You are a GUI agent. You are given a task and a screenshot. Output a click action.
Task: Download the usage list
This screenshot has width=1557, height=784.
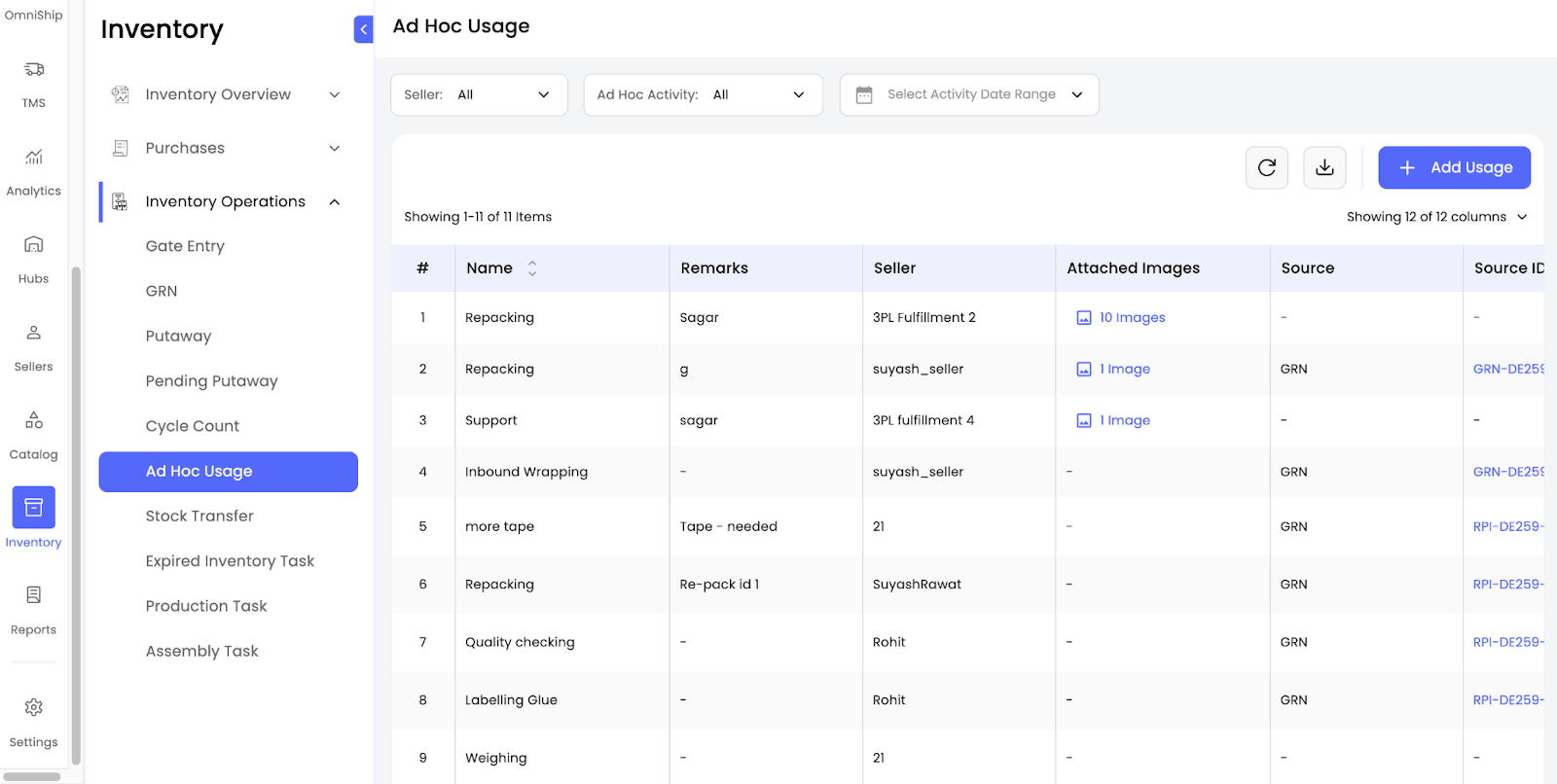tap(1323, 168)
